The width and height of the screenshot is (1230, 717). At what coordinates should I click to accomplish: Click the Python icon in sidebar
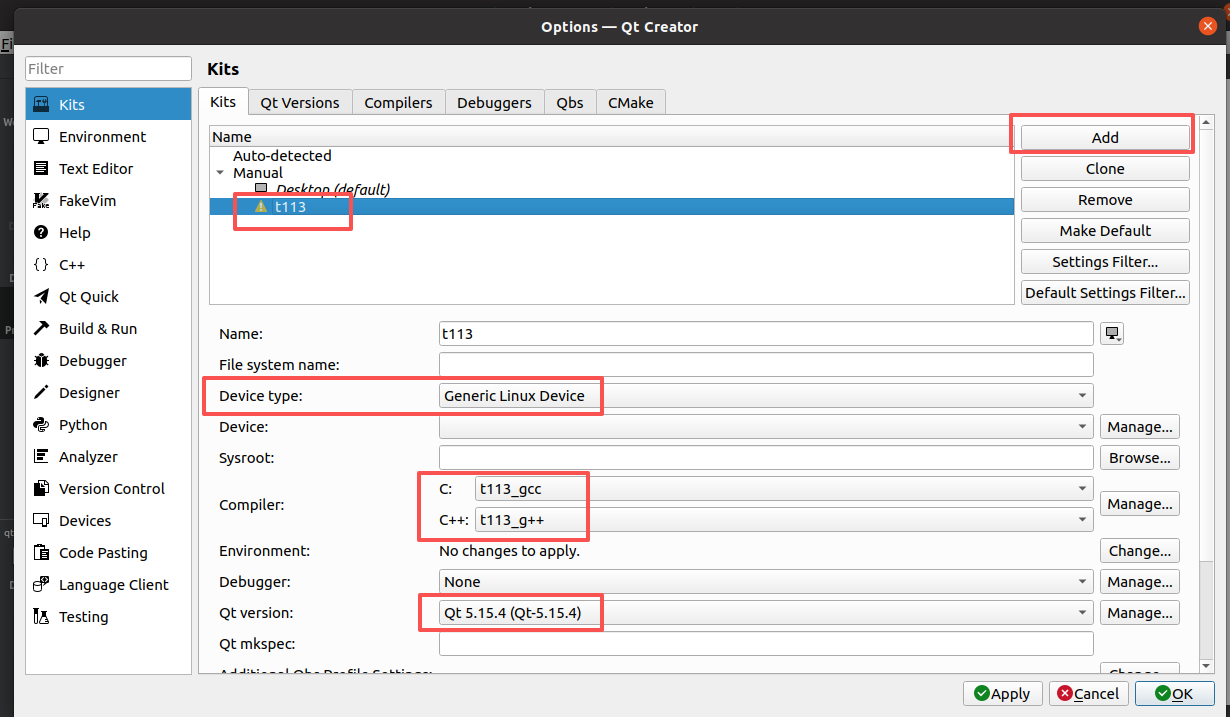41,425
